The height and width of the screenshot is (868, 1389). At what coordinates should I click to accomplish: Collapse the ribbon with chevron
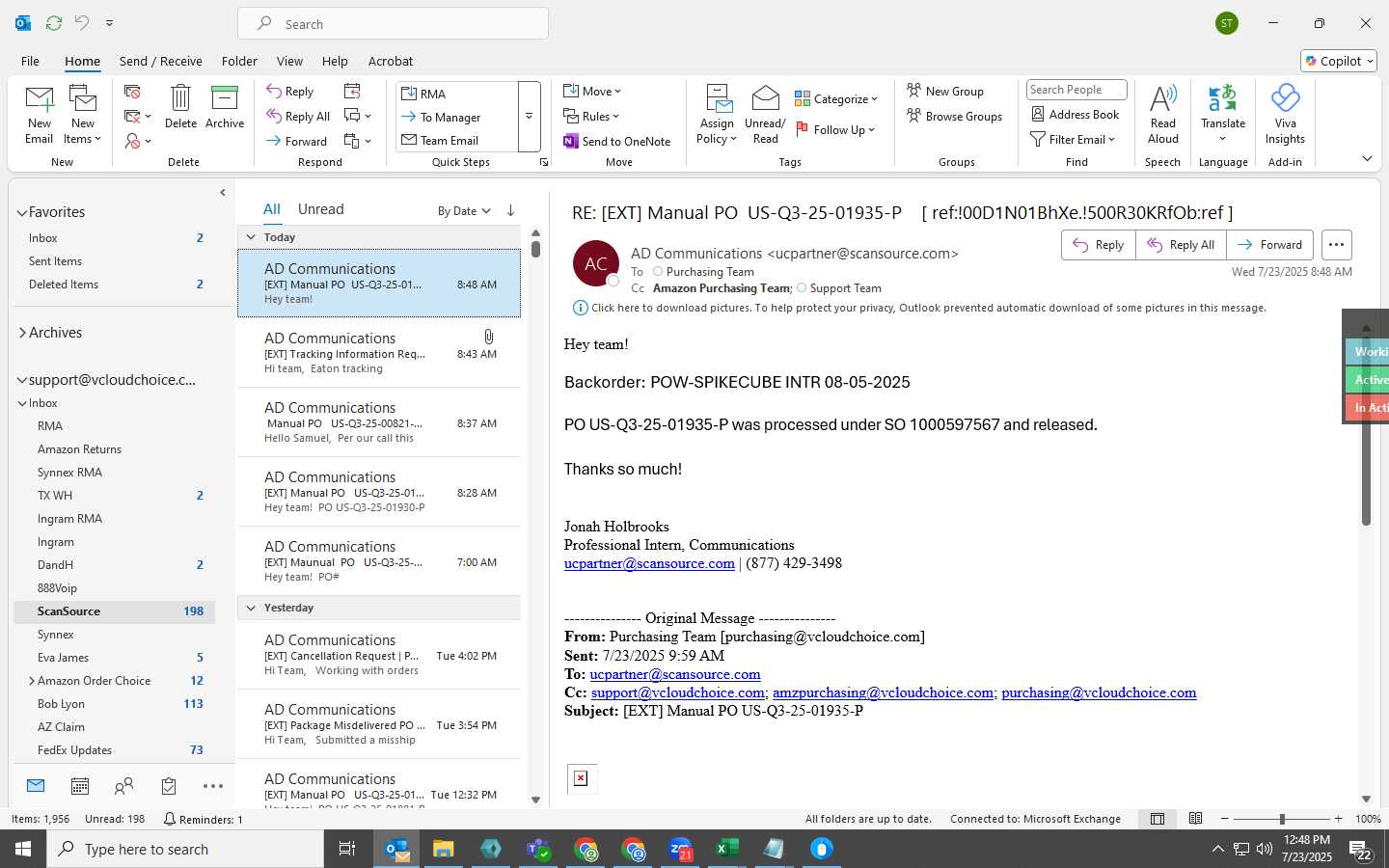click(x=1367, y=158)
